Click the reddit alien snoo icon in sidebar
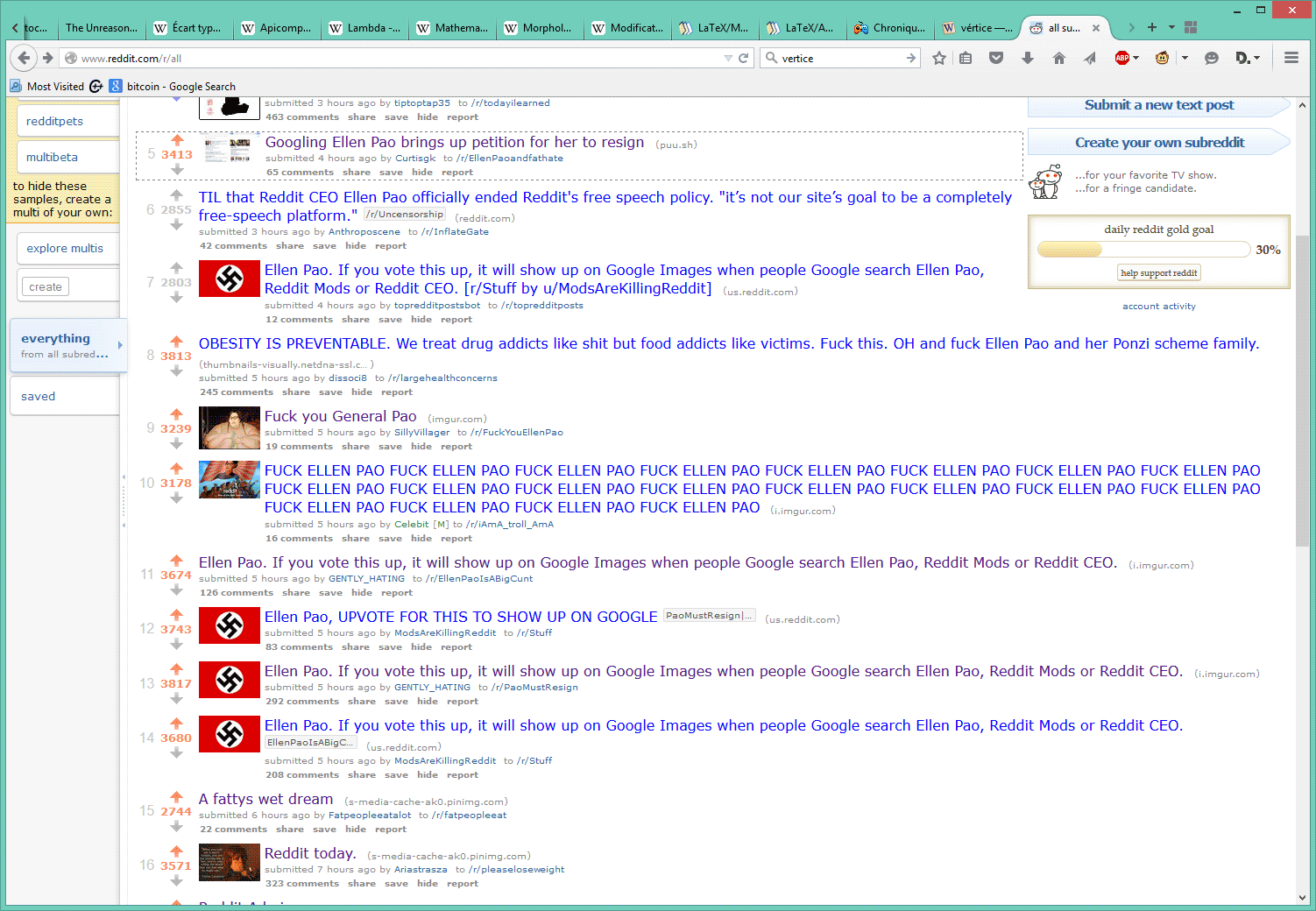The width and height of the screenshot is (1316, 911). point(1045,181)
